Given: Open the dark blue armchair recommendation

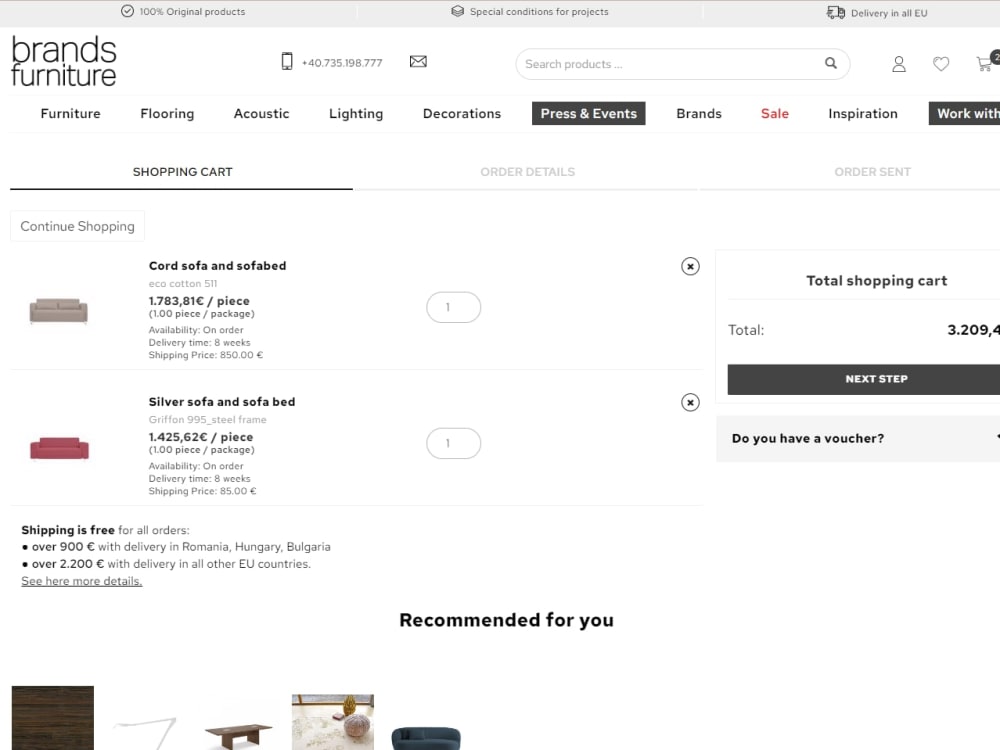Looking at the screenshot, I should [426, 738].
